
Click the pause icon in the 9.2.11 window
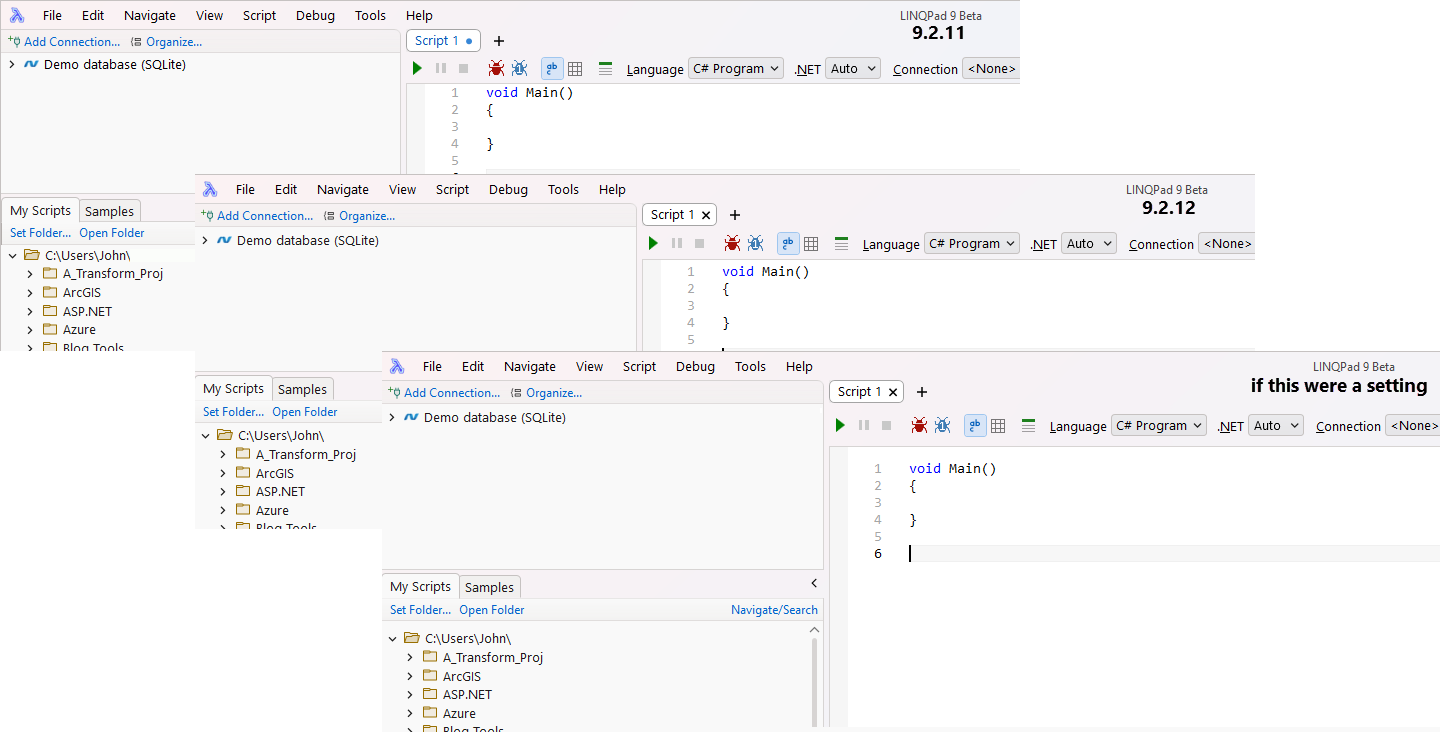[x=441, y=68]
